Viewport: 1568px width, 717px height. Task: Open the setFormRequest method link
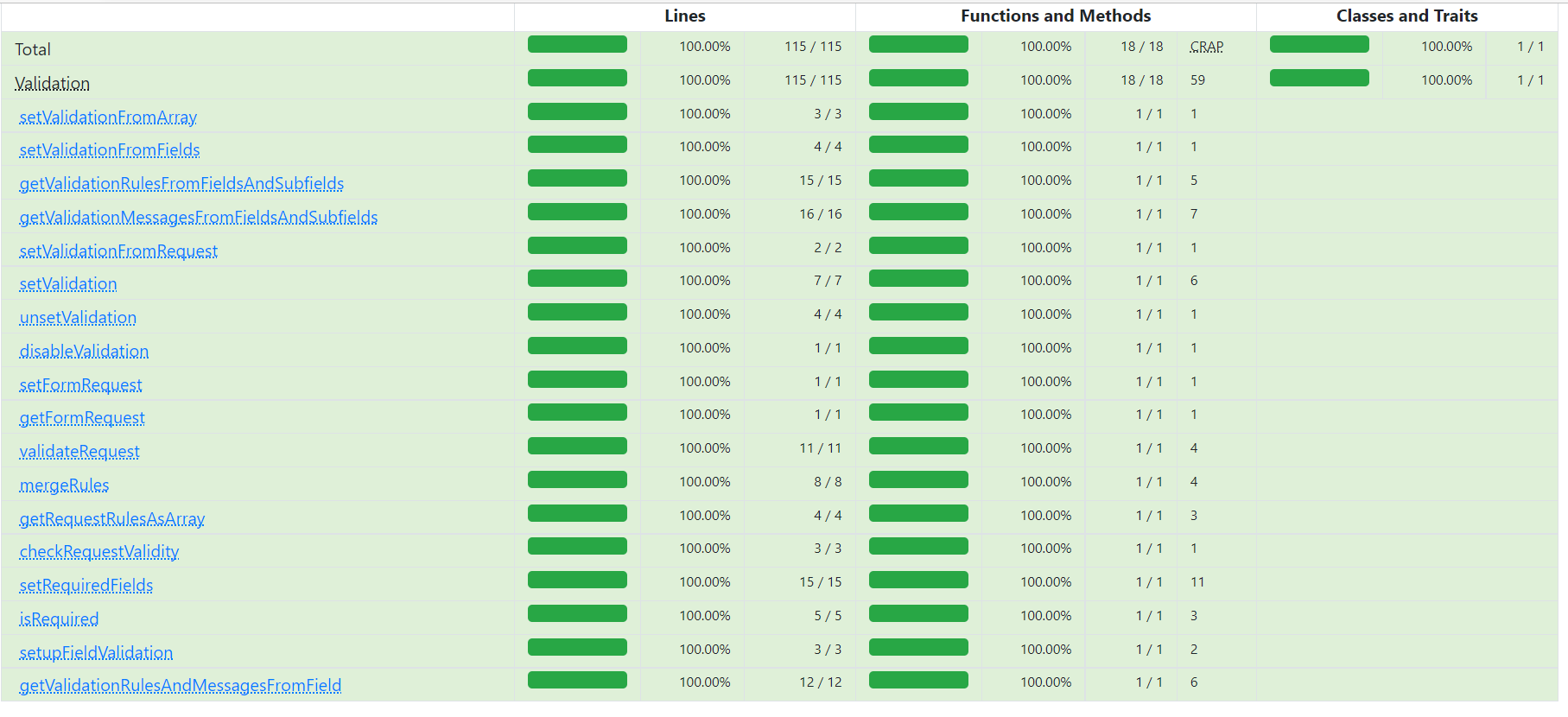coord(80,385)
